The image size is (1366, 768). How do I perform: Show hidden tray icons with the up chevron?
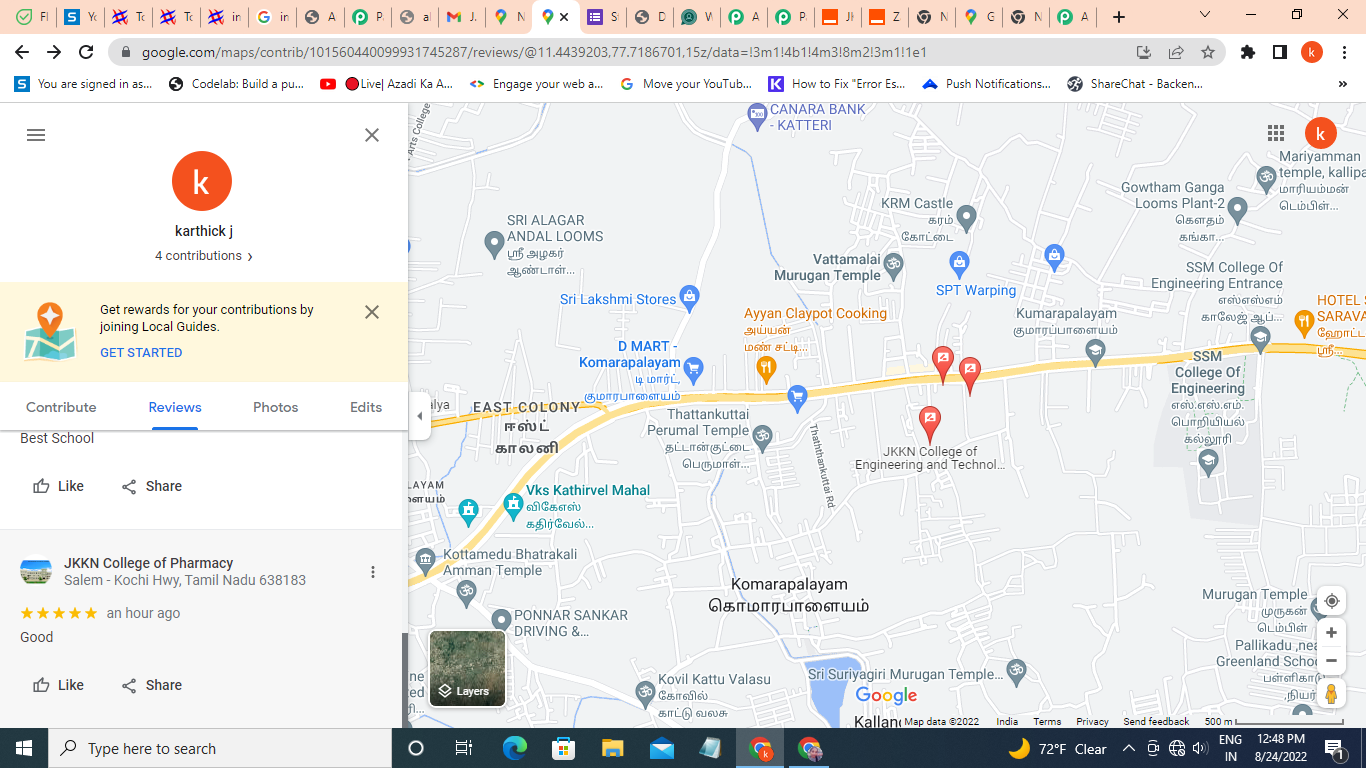click(x=1129, y=748)
